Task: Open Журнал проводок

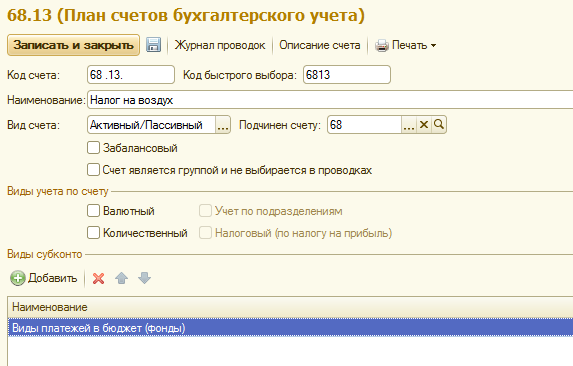Action: point(220,45)
